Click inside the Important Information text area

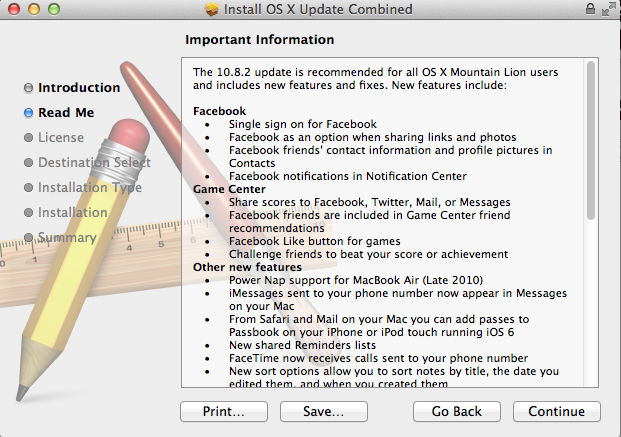pos(383,222)
